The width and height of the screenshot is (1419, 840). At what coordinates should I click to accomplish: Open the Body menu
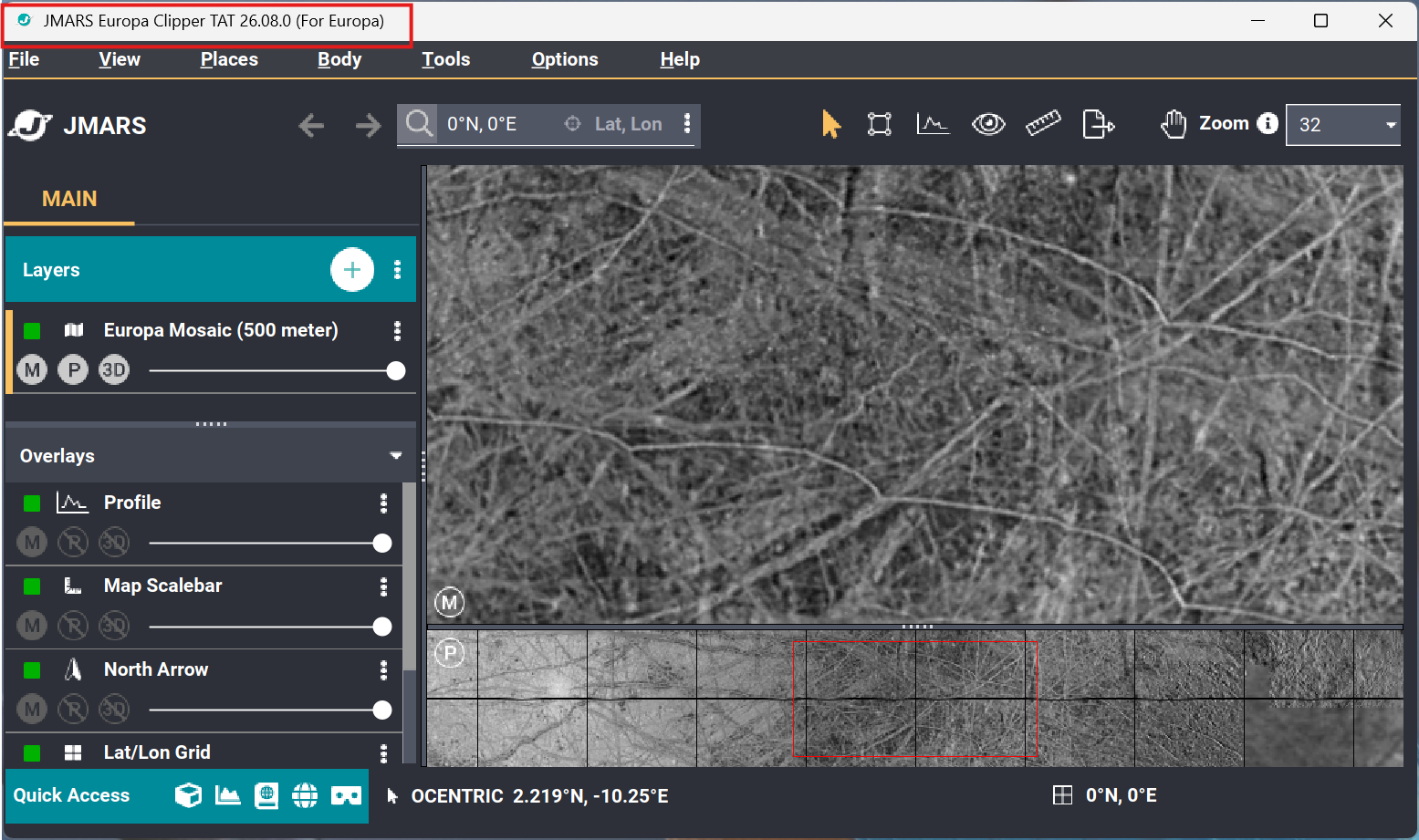point(339,59)
